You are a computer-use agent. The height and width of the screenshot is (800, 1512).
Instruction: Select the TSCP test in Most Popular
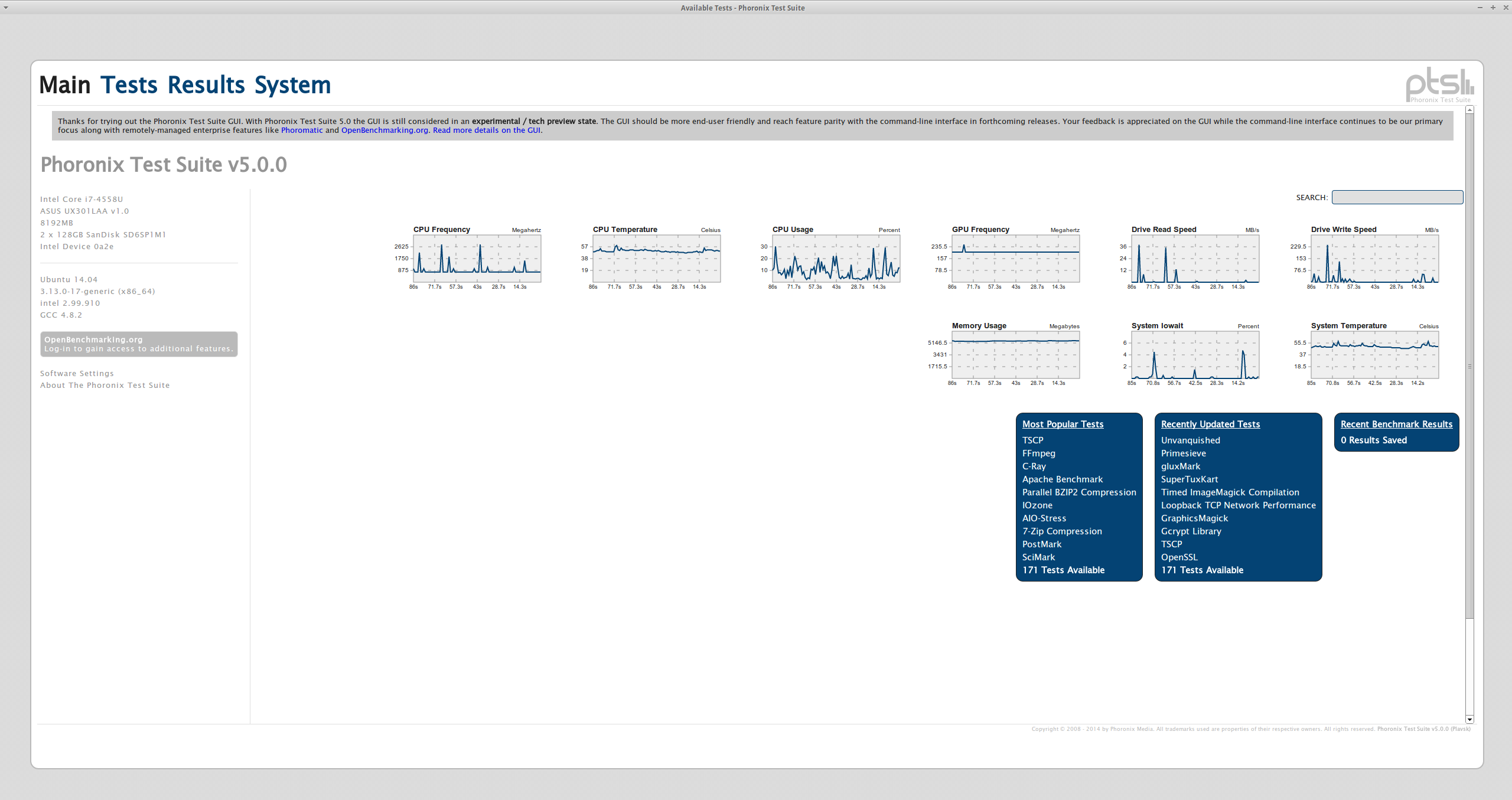click(1032, 440)
